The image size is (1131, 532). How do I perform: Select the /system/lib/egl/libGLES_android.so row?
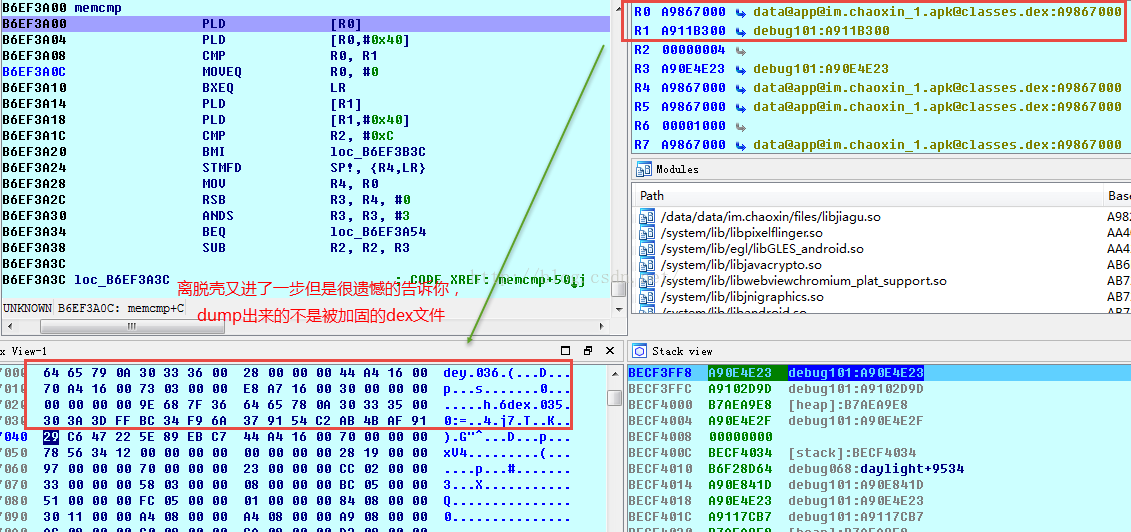click(881, 249)
